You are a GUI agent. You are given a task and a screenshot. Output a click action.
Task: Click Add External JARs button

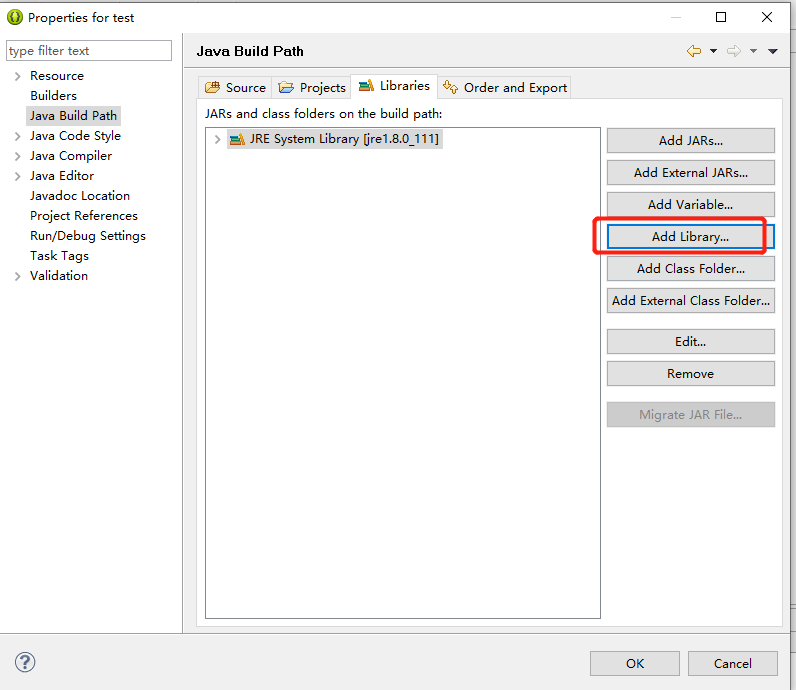point(690,173)
